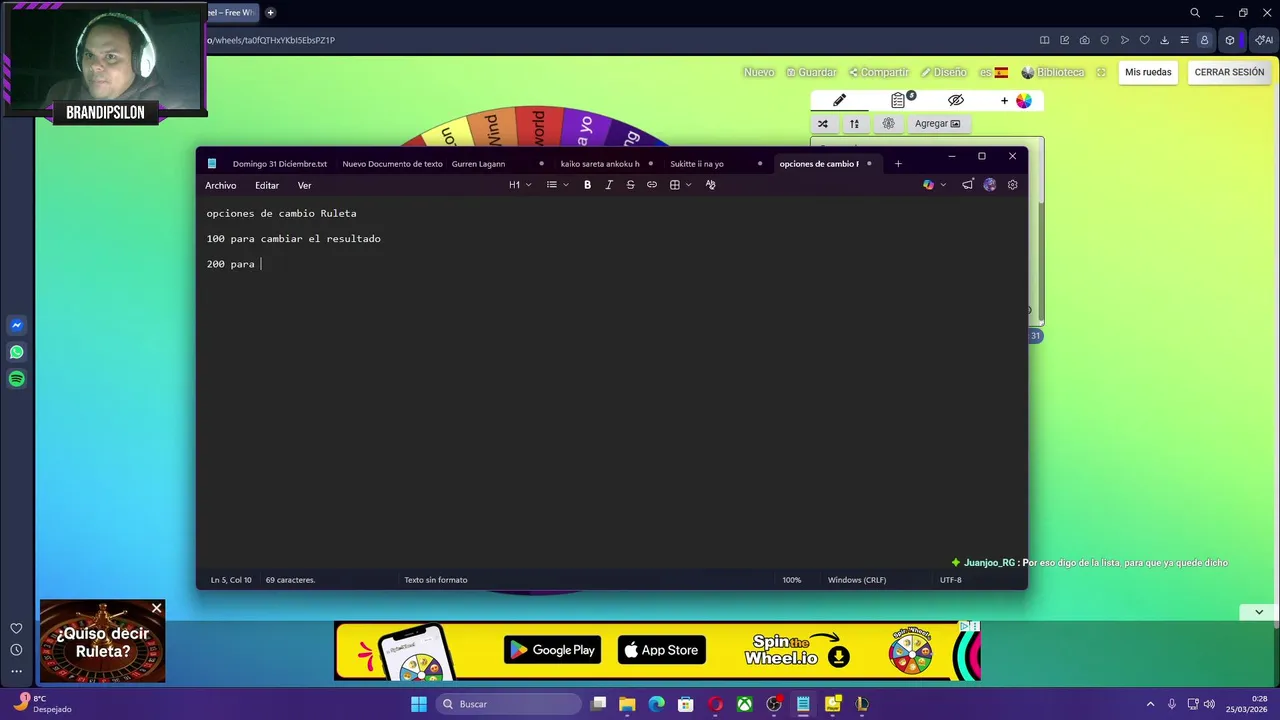Click browser snapshot camera icon
Image resolution: width=1280 pixels, height=720 pixels.
pos(1085,40)
